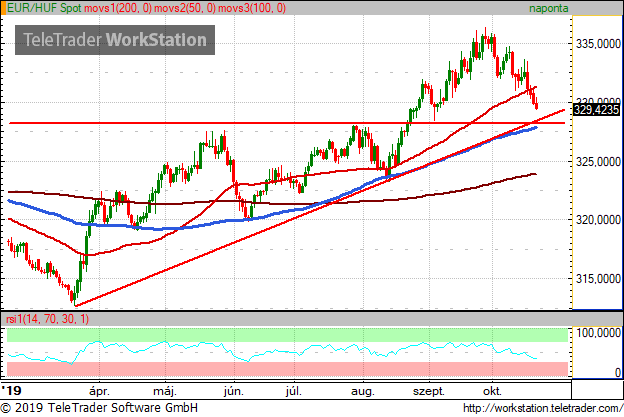Click the 320,0000 price axis label
The width and height of the screenshot is (624, 417).
coord(598,220)
